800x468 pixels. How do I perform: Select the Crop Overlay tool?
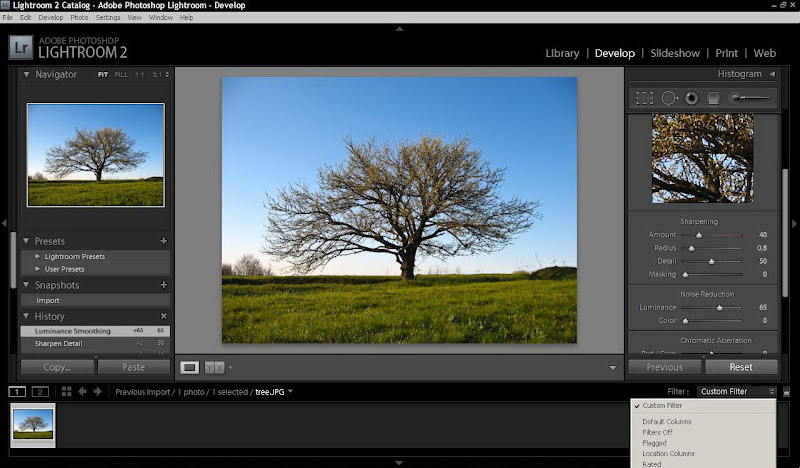(x=645, y=98)
